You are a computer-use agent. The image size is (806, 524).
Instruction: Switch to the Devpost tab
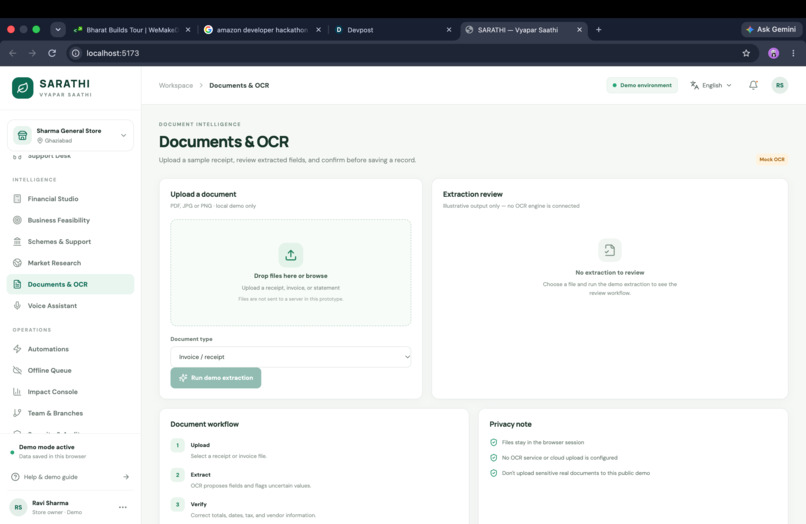click(393, 30)
